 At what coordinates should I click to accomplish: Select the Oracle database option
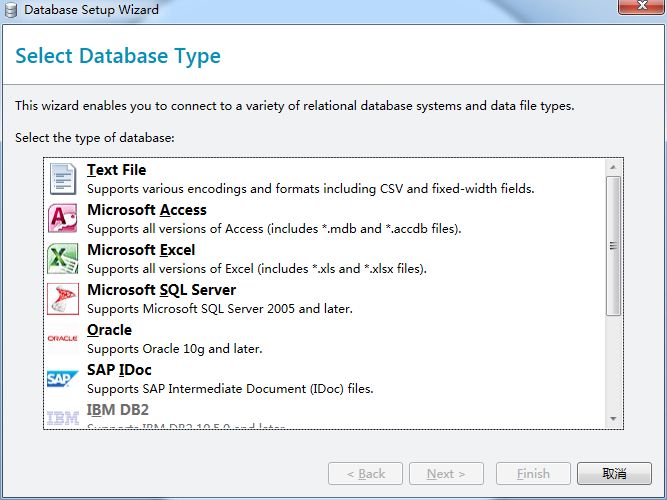pyautogui.click(x=109, y=330)
